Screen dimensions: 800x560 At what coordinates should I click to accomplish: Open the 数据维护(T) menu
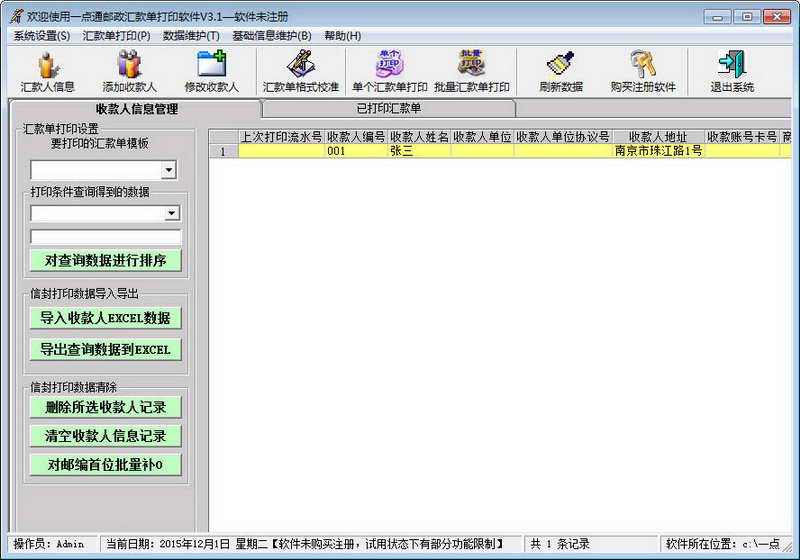(x=191, y=36)
